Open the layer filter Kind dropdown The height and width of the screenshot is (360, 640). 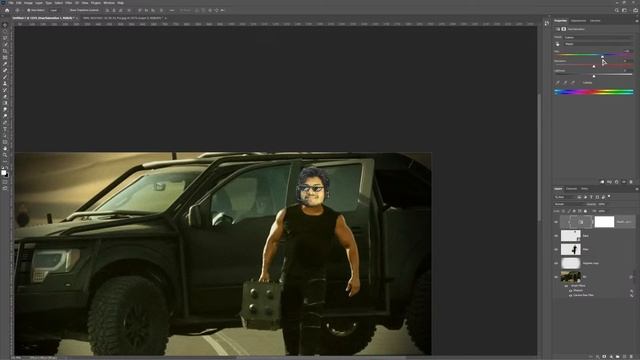point(564,197)
